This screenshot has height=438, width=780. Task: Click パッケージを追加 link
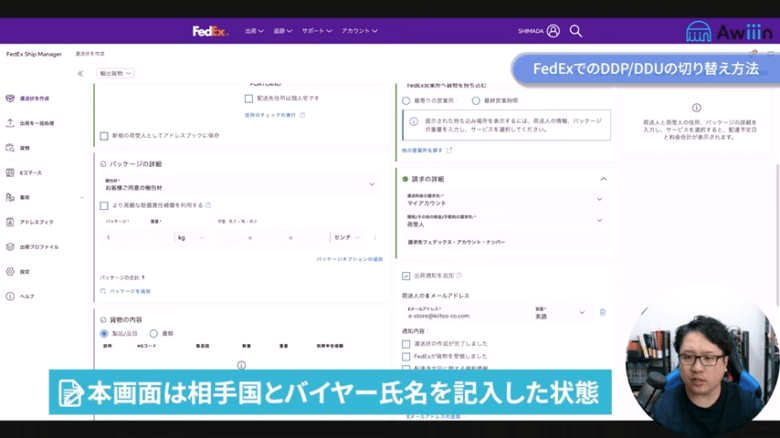(x=130, y=291)
